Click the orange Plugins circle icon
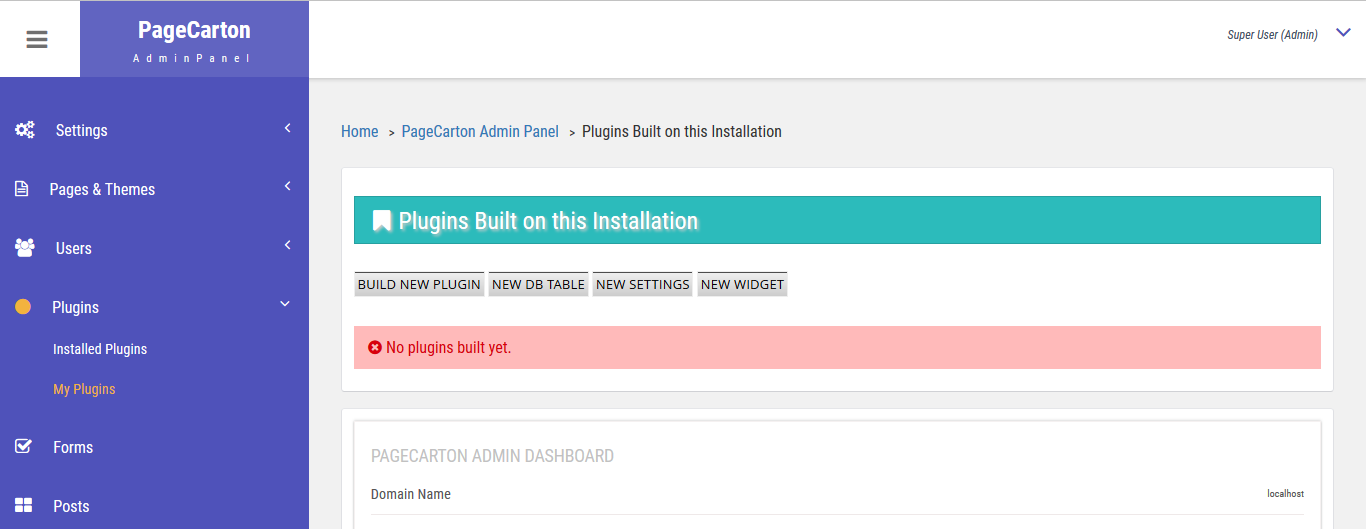 coord(23,307)
